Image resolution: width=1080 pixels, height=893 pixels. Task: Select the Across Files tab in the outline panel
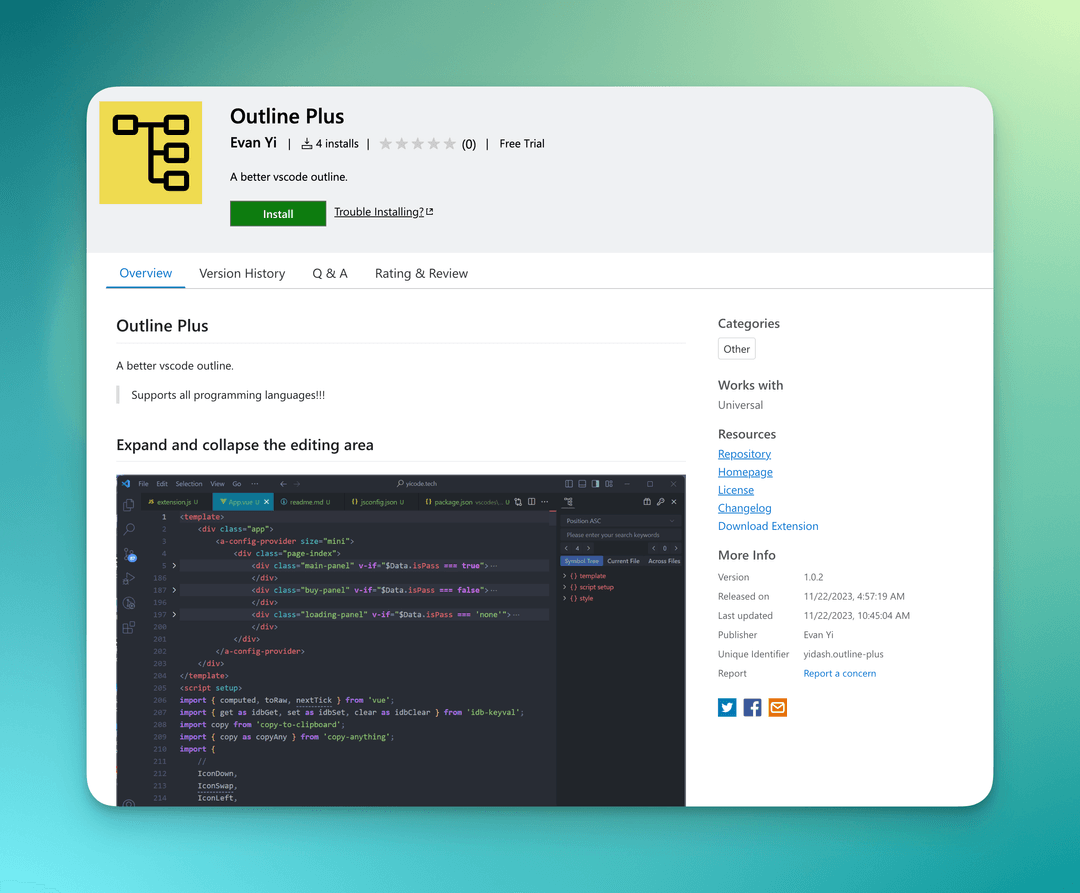coord(664,561)
